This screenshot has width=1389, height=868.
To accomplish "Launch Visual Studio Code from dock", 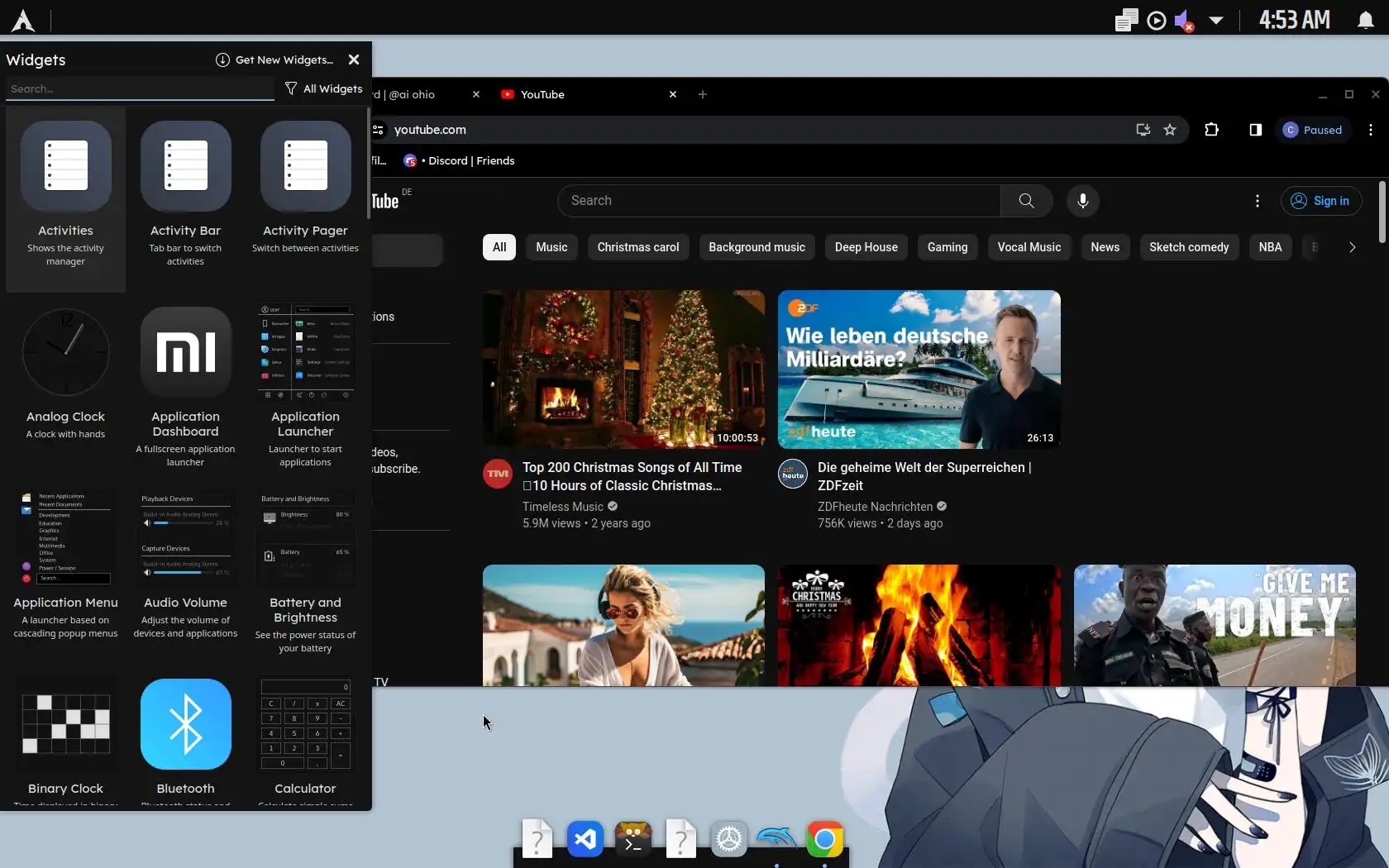I will tap(585, 840).
